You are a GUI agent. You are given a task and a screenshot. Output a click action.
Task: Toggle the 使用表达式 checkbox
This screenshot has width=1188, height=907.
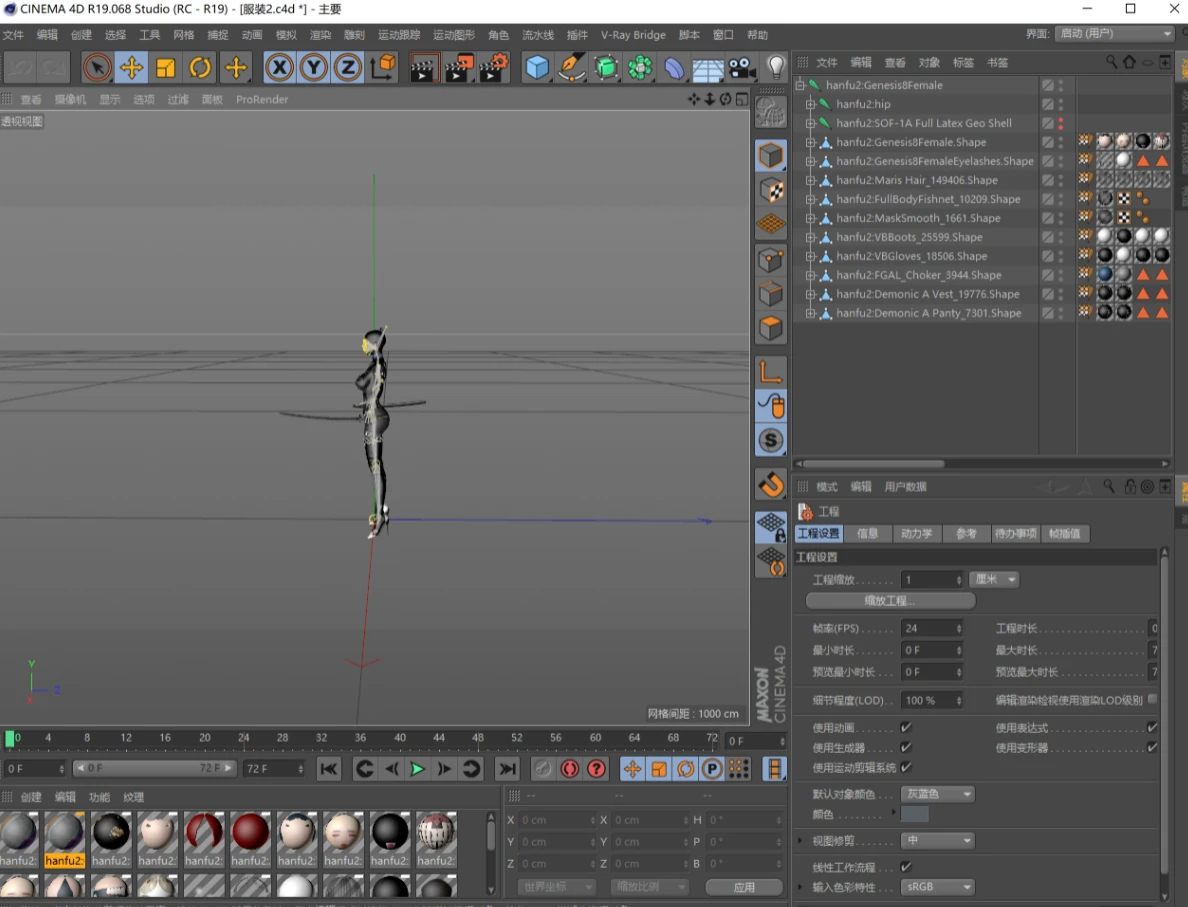[x=1152, y=727]
